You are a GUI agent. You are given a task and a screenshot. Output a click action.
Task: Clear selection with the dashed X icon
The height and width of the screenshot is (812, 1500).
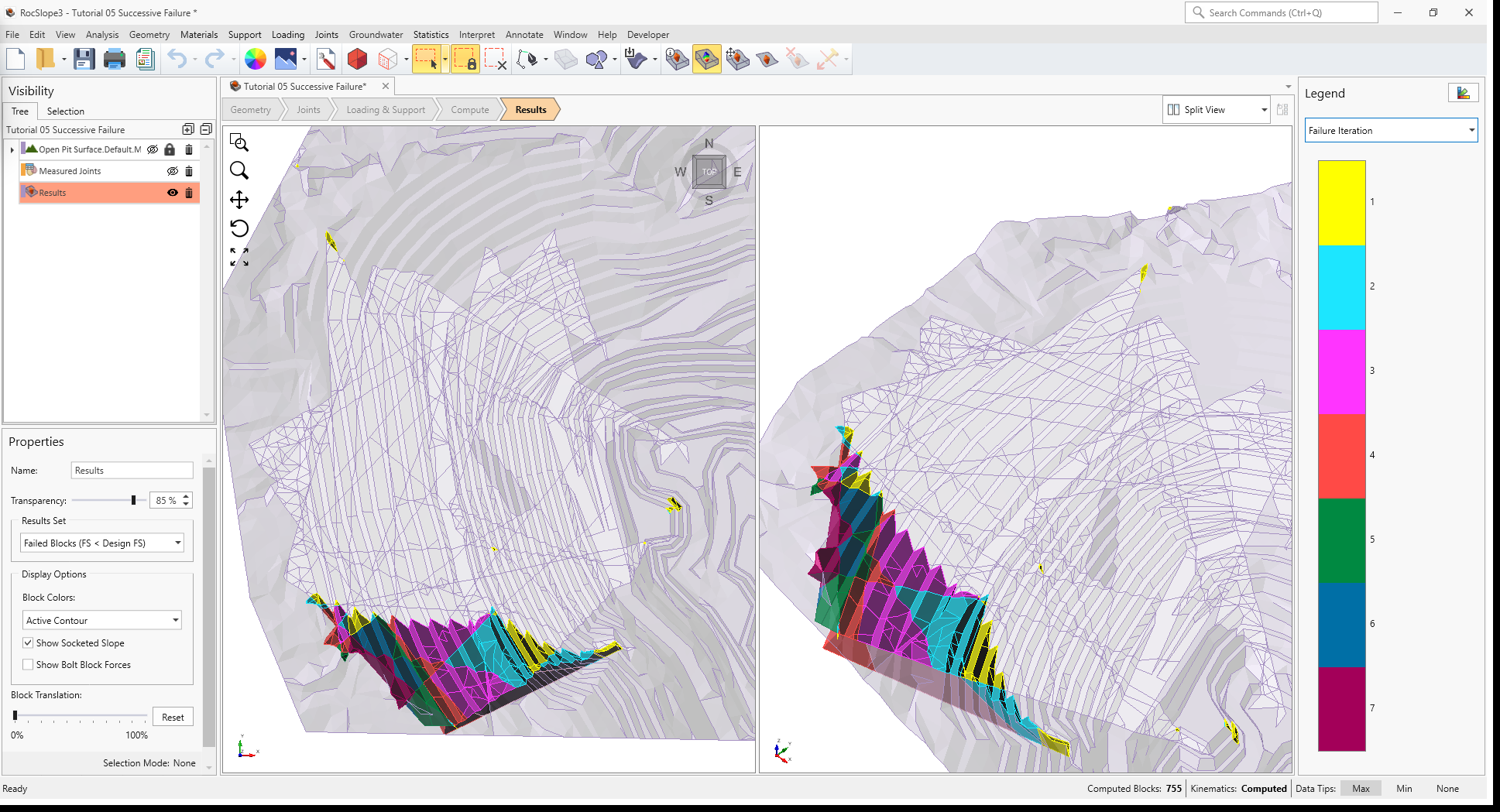(496, 59)
